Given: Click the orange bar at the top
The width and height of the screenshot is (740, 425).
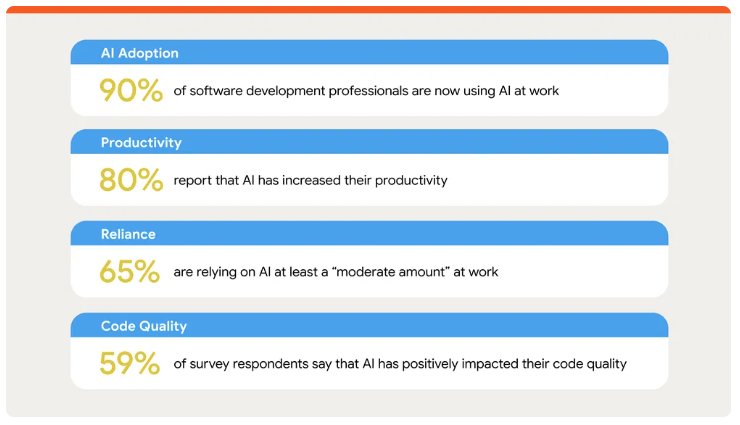Looking at the screenshot, I should (x=369, y=9).
